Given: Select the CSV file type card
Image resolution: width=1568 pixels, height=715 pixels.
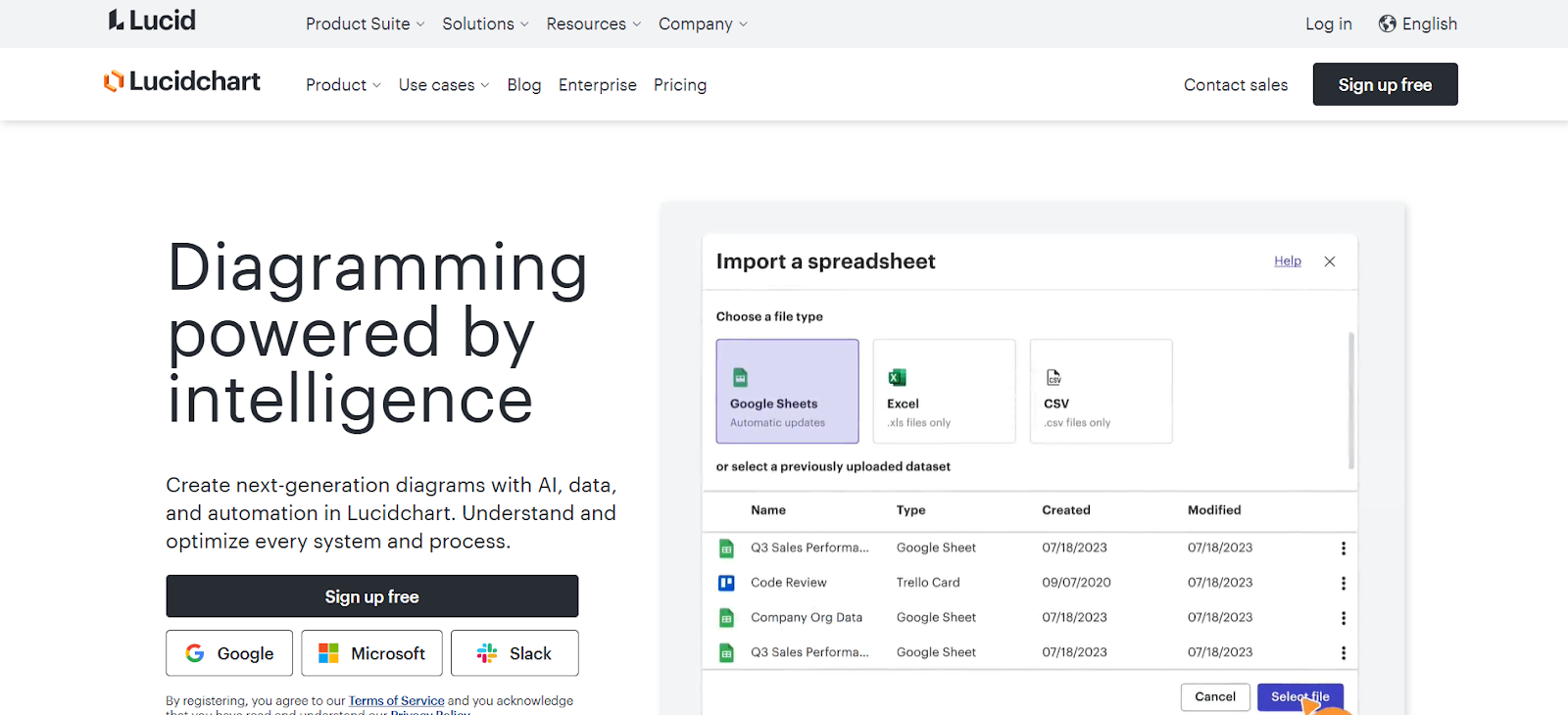Looking at the screenshot, I should coord(1101,391).
